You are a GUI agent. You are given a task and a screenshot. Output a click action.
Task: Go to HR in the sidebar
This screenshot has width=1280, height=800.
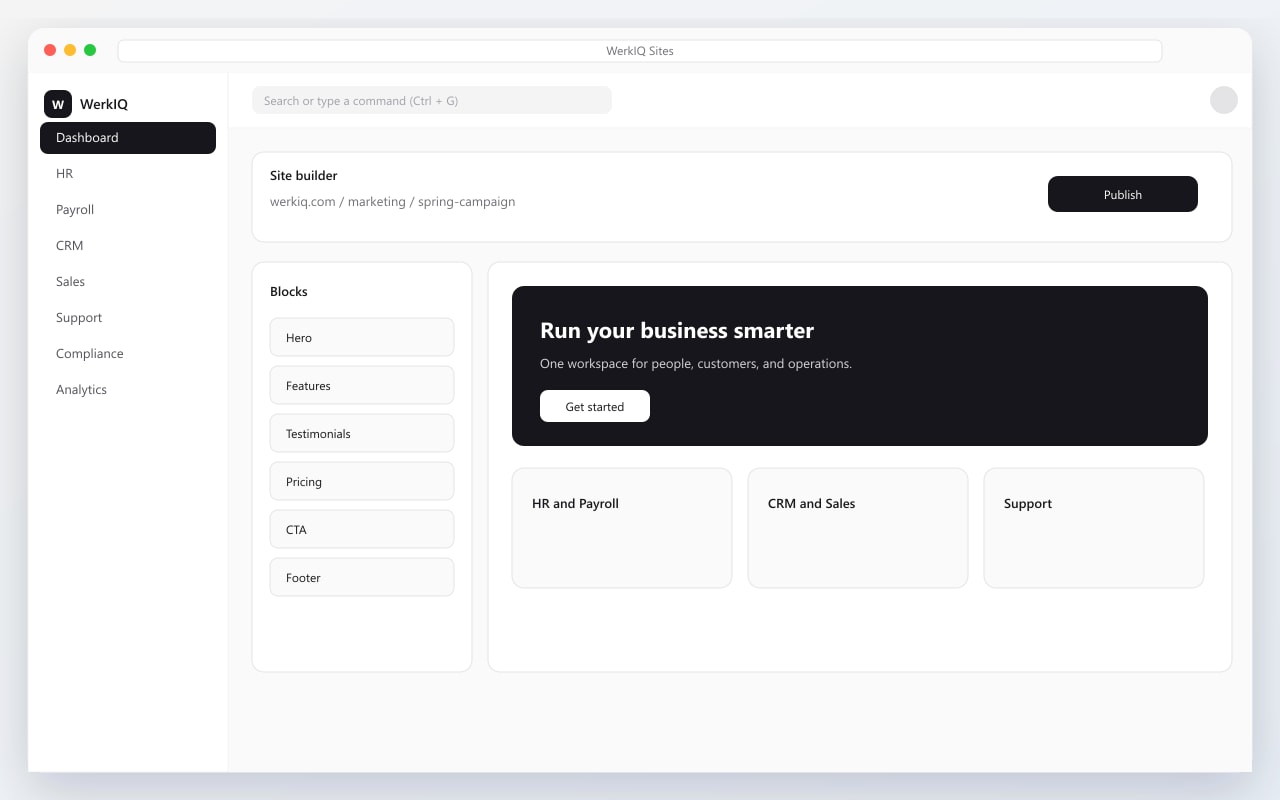pos(128,174)
